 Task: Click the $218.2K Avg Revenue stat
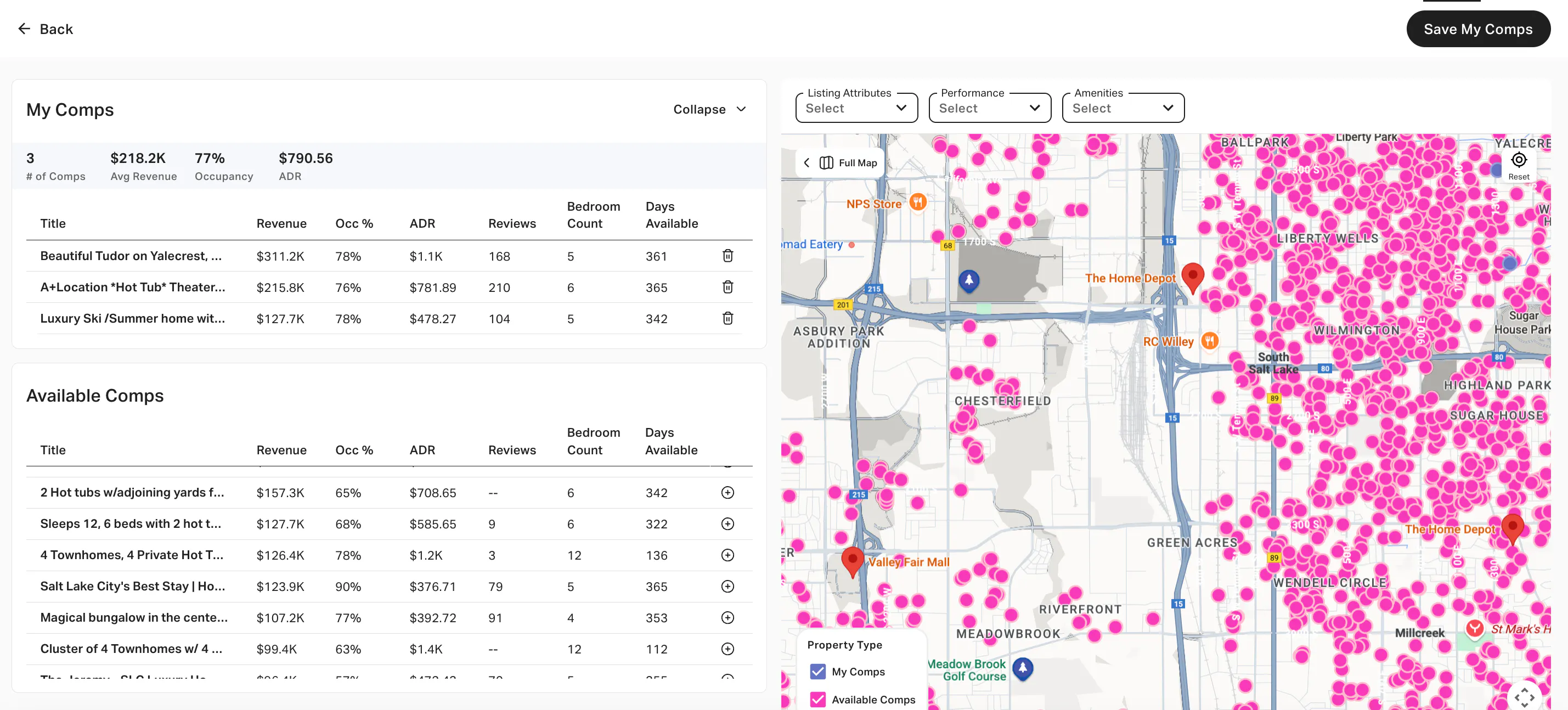[x=143, y=166]
